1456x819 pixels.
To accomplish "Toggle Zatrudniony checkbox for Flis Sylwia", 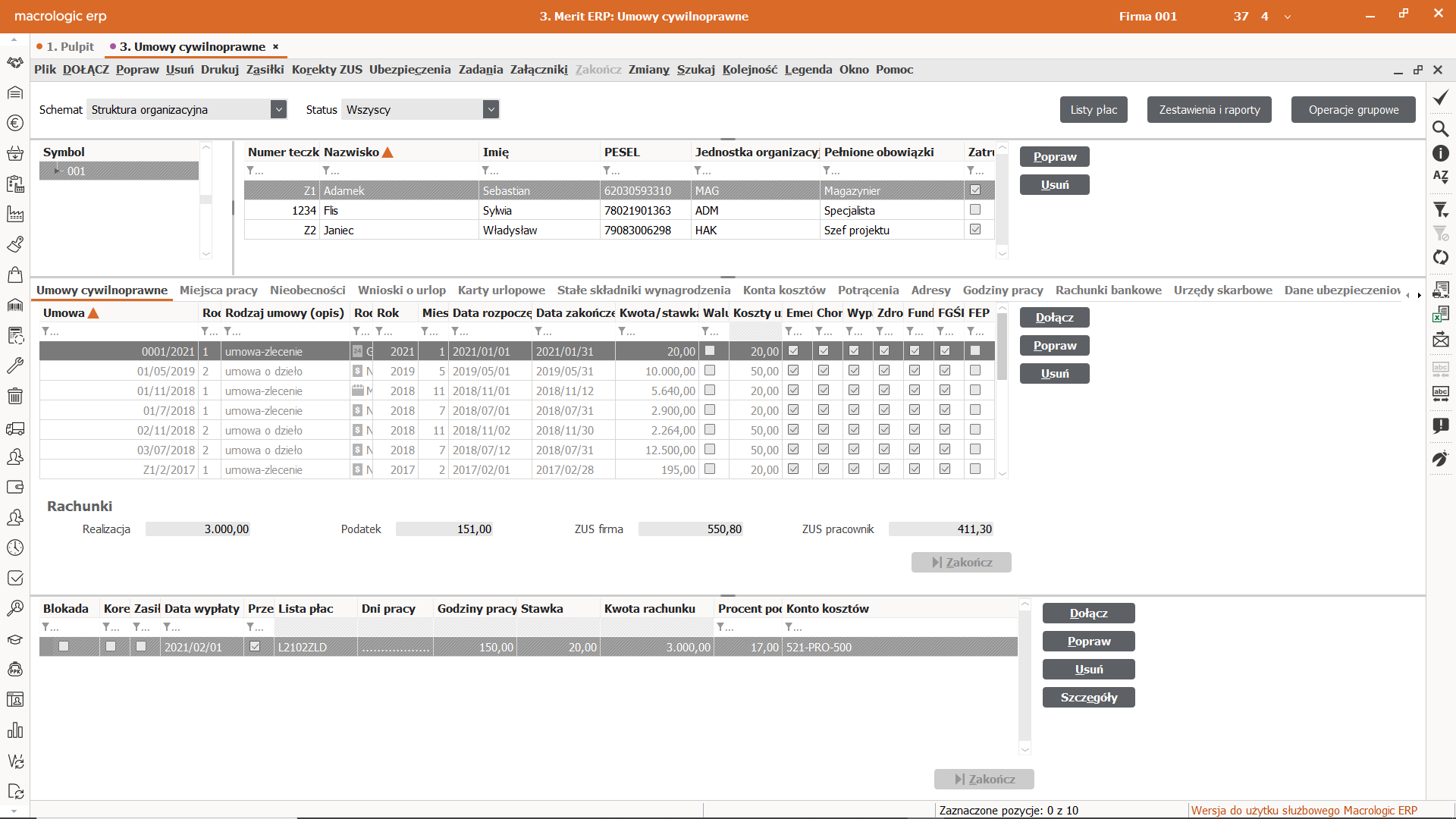I will pos(975,210).
